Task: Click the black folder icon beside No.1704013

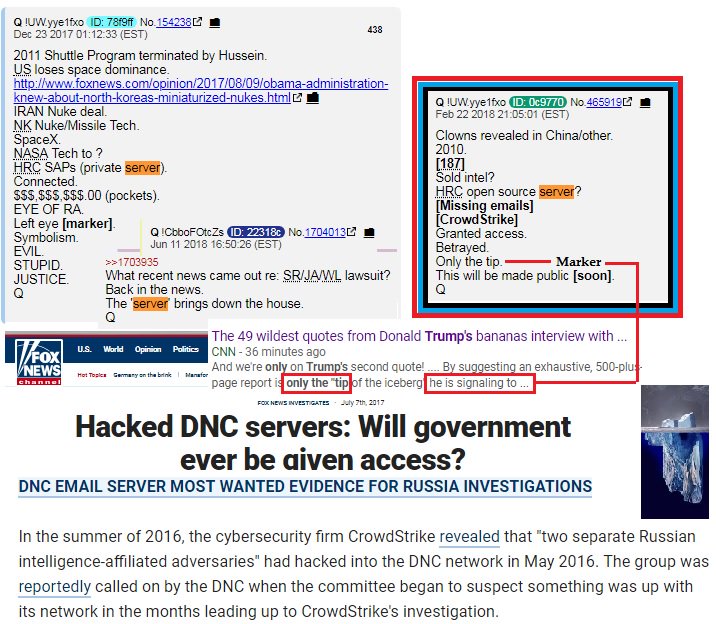Action: [369, 232]
